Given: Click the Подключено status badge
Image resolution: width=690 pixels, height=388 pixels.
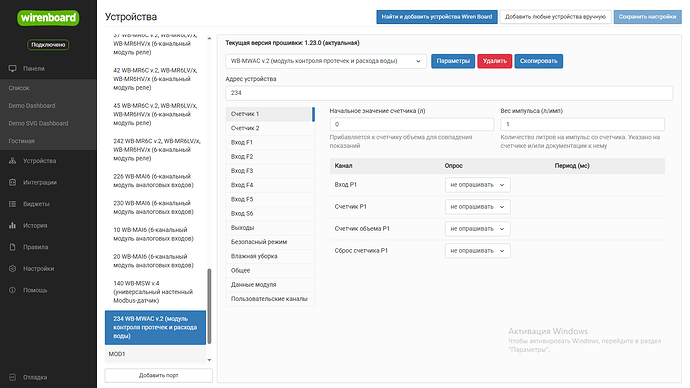Looking at the screenshot, I should point(48,44).
